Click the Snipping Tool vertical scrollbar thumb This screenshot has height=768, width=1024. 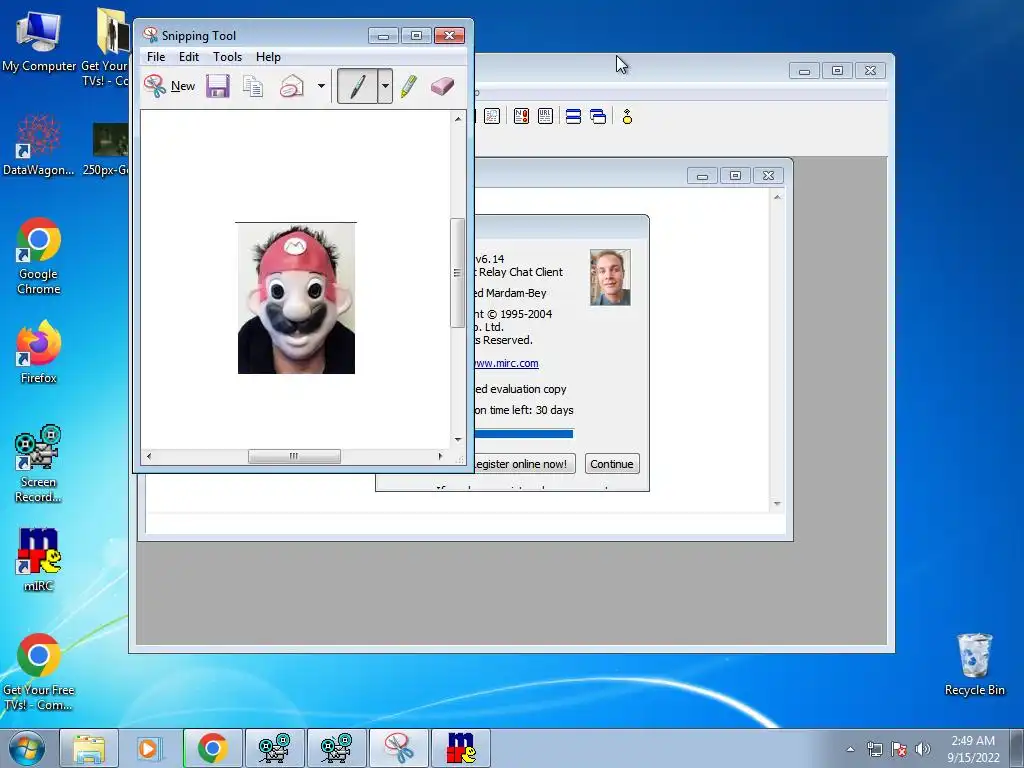click(457, 272)
